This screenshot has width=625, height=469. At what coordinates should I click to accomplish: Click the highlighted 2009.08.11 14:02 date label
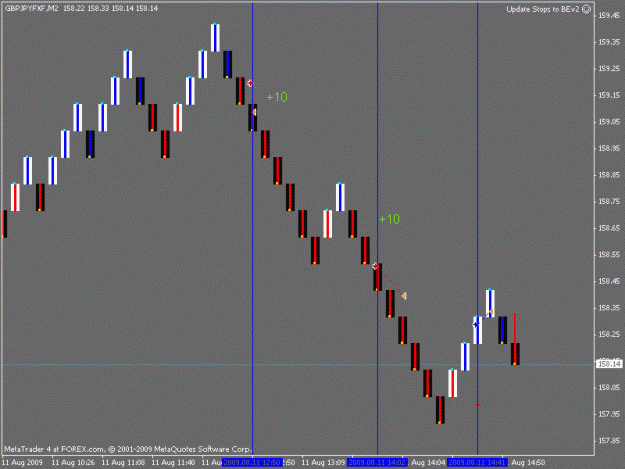pyautogui.click(x=377, y=462)
